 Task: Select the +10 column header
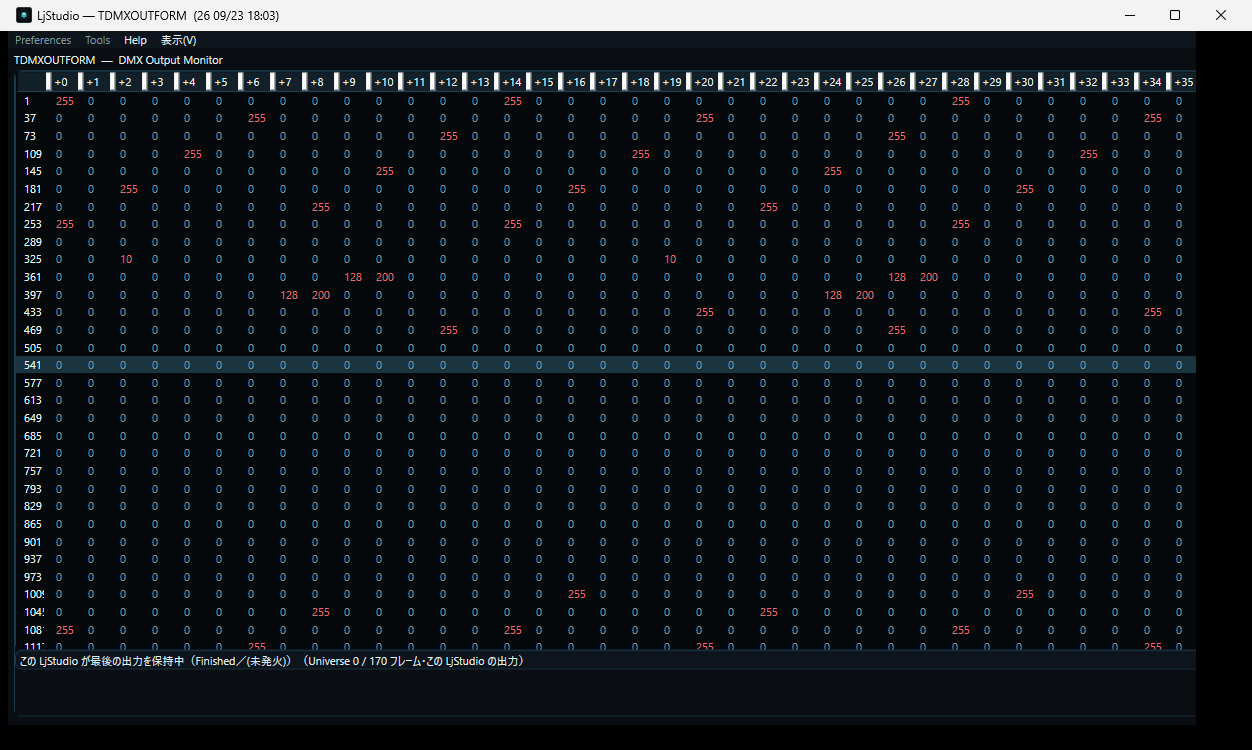tap(382, 82)
